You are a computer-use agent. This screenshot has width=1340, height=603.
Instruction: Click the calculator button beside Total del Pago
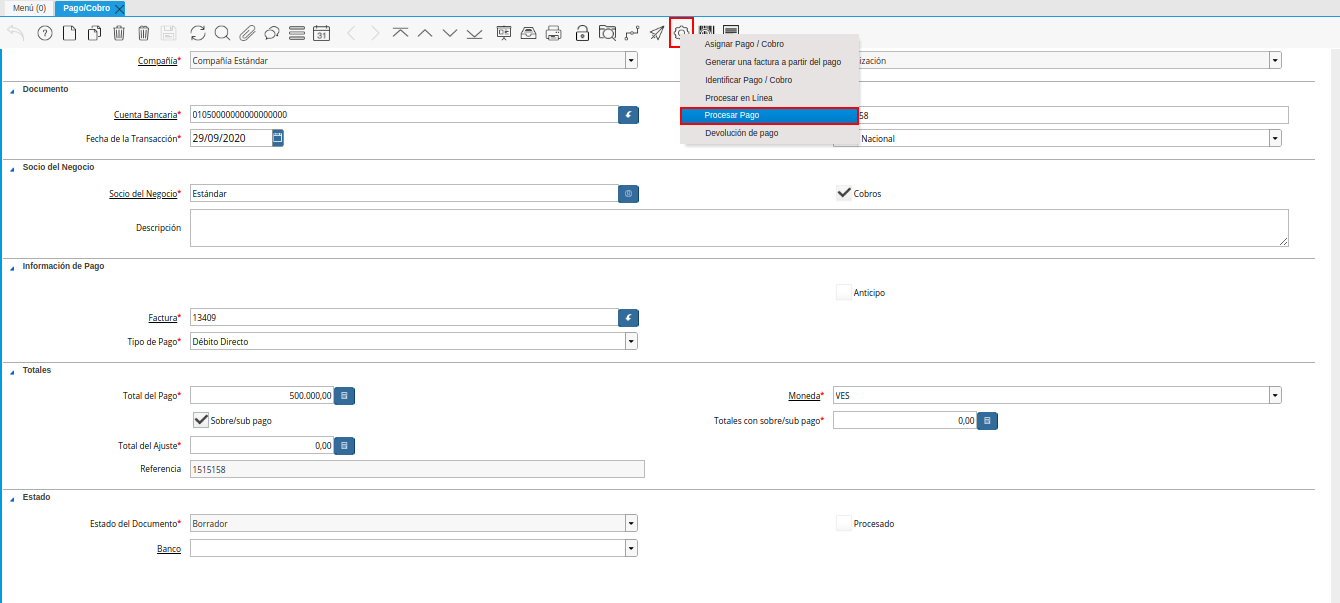click(x=344, y=396)
